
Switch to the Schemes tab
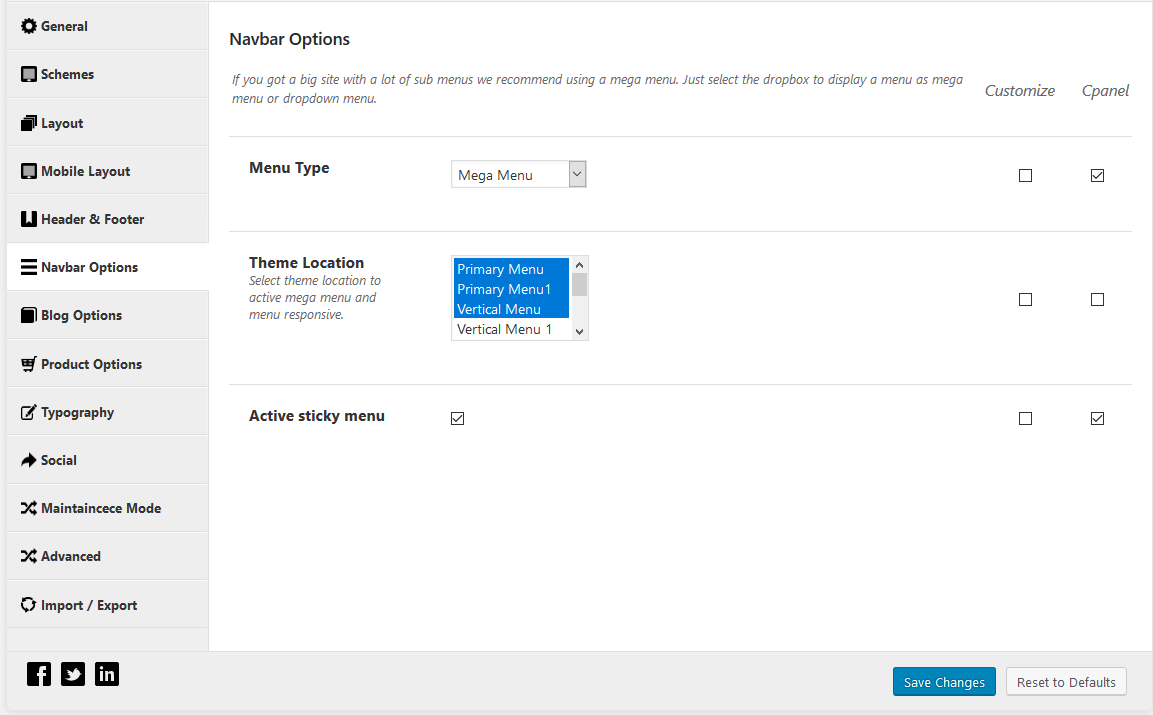coord(107,74)
